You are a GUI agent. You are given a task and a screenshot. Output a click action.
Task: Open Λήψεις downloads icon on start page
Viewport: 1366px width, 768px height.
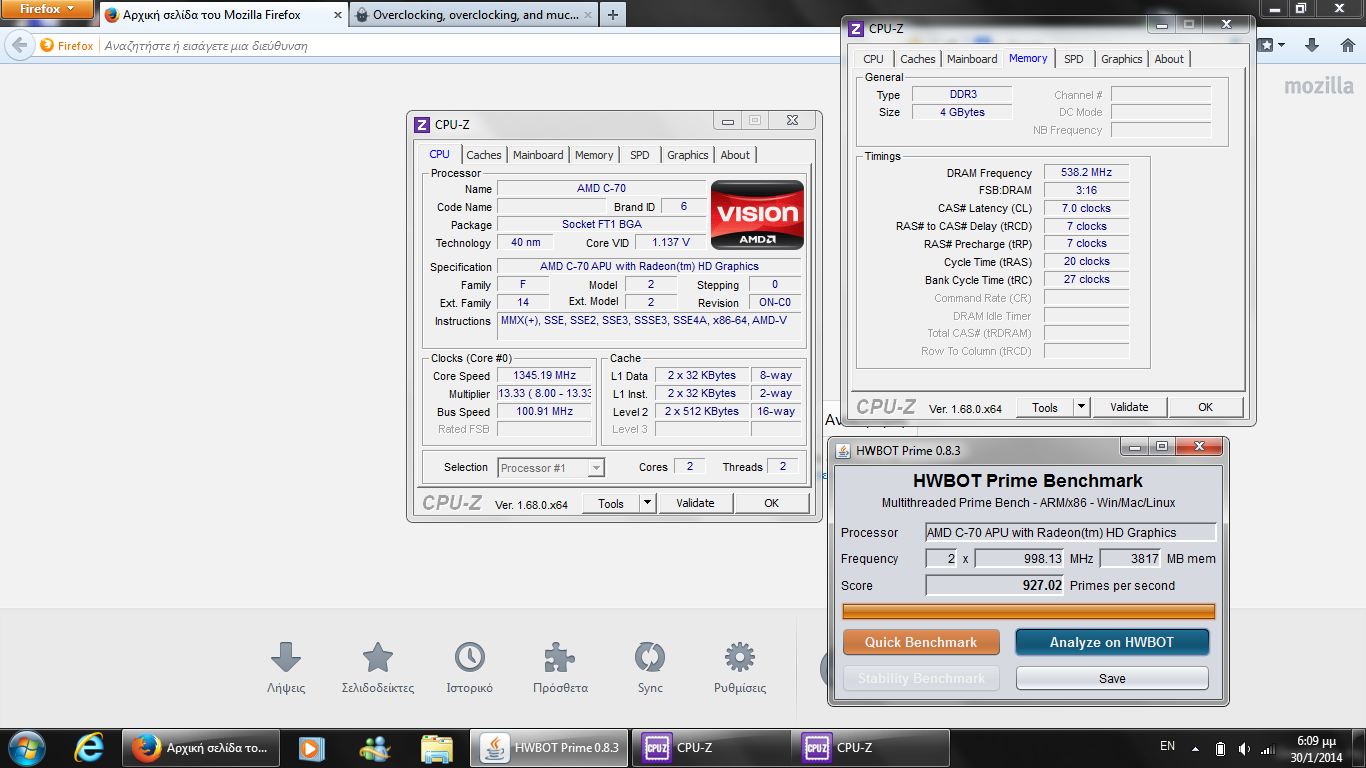pos(286,657)
